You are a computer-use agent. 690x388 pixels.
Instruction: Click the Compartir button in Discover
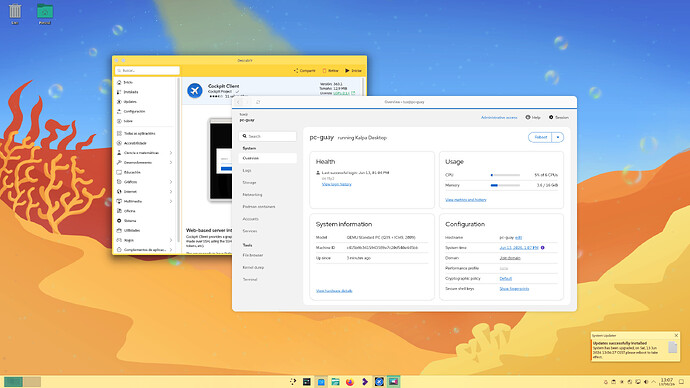point(305,70)
